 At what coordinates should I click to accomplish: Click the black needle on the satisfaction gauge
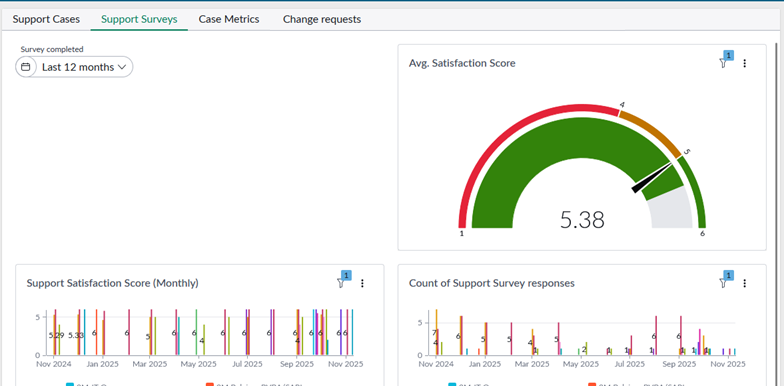[651, 178]
